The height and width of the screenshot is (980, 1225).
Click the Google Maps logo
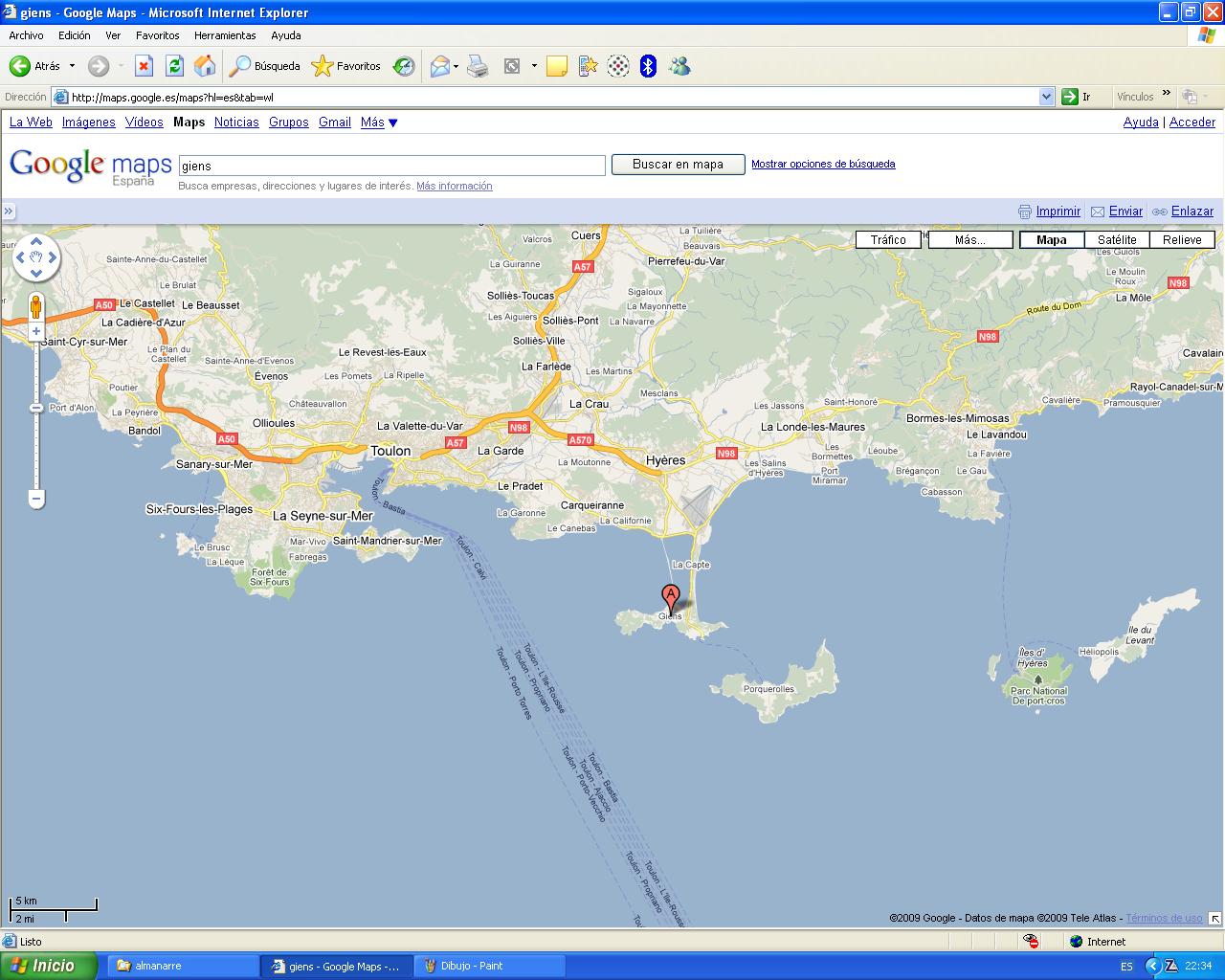click(x=90, y=167)
